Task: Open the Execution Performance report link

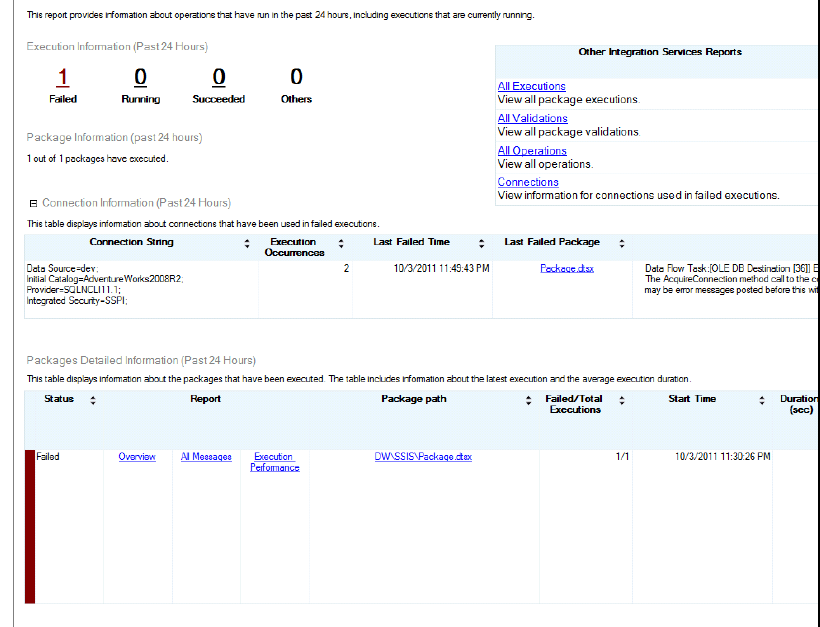Action: 275,462
